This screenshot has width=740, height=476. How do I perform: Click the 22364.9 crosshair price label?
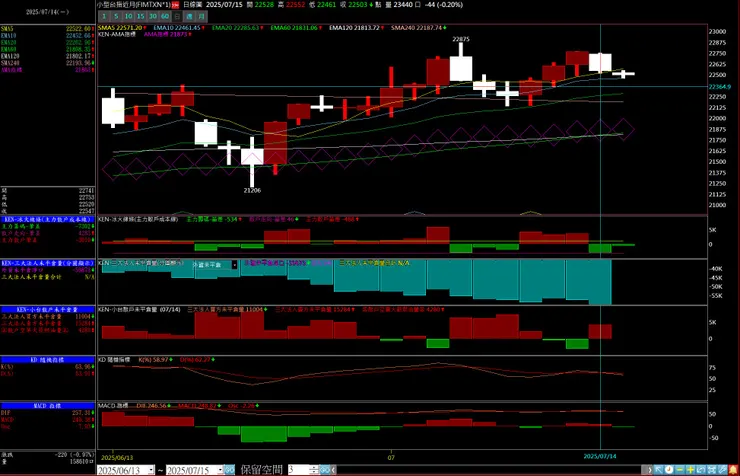click(720, 87)
